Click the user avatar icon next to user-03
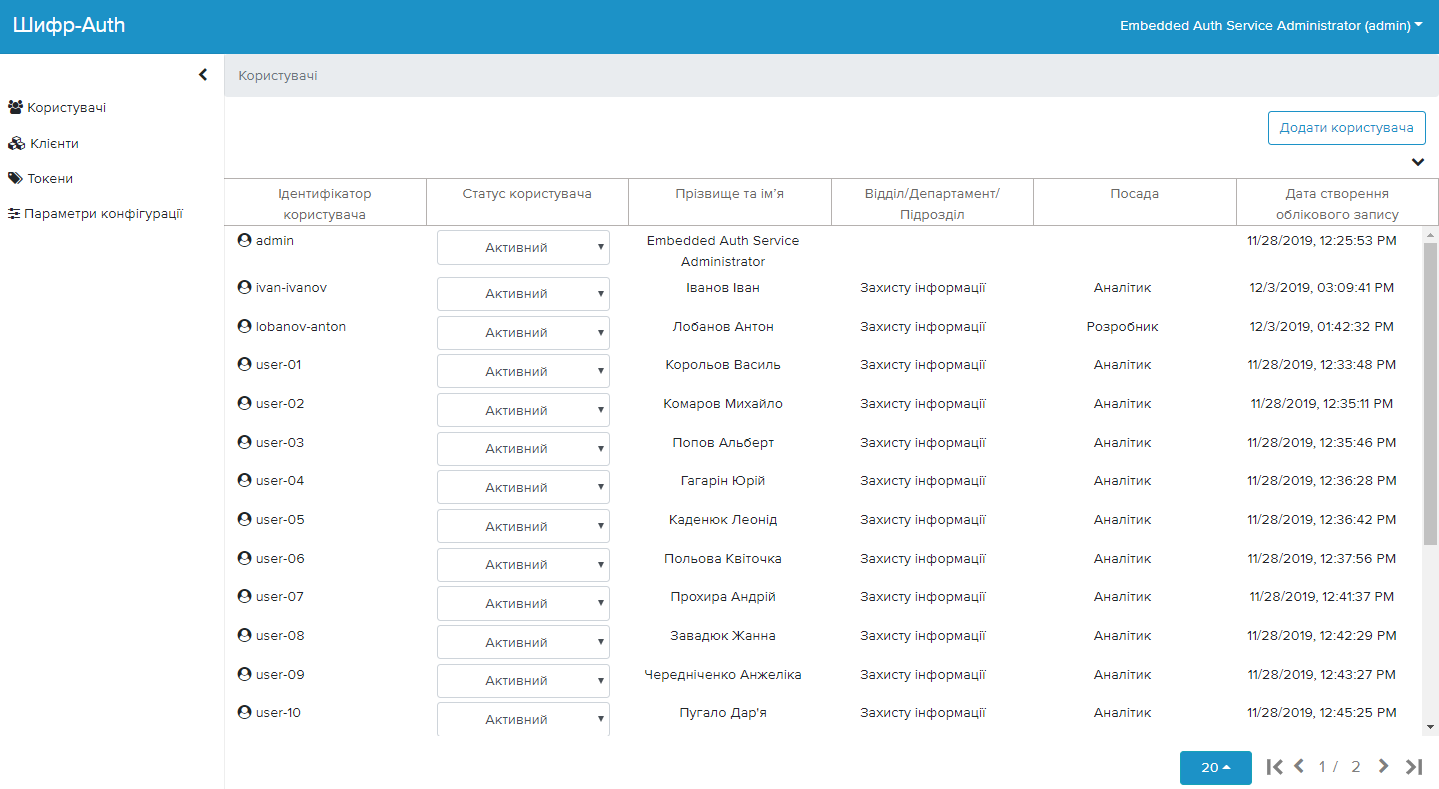The height and width of the screenshot is (789, 1439). [244, 442]
